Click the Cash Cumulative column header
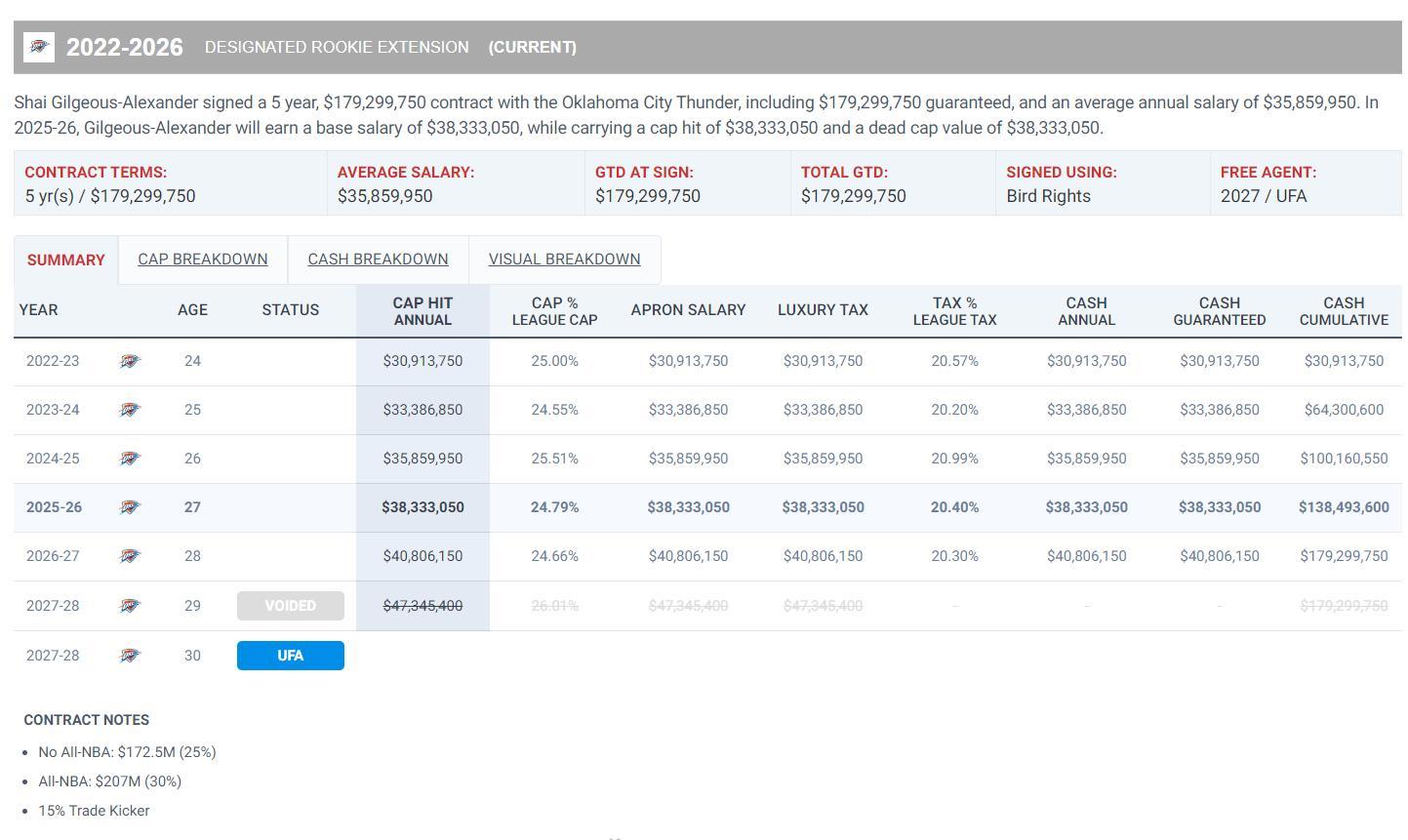1408x840 pixels. point(1343,311)
